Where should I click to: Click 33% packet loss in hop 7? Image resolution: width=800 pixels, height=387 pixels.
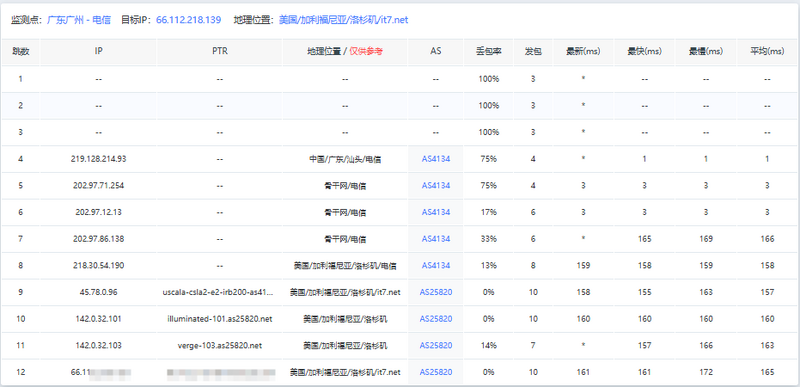(x=488, y=239)
